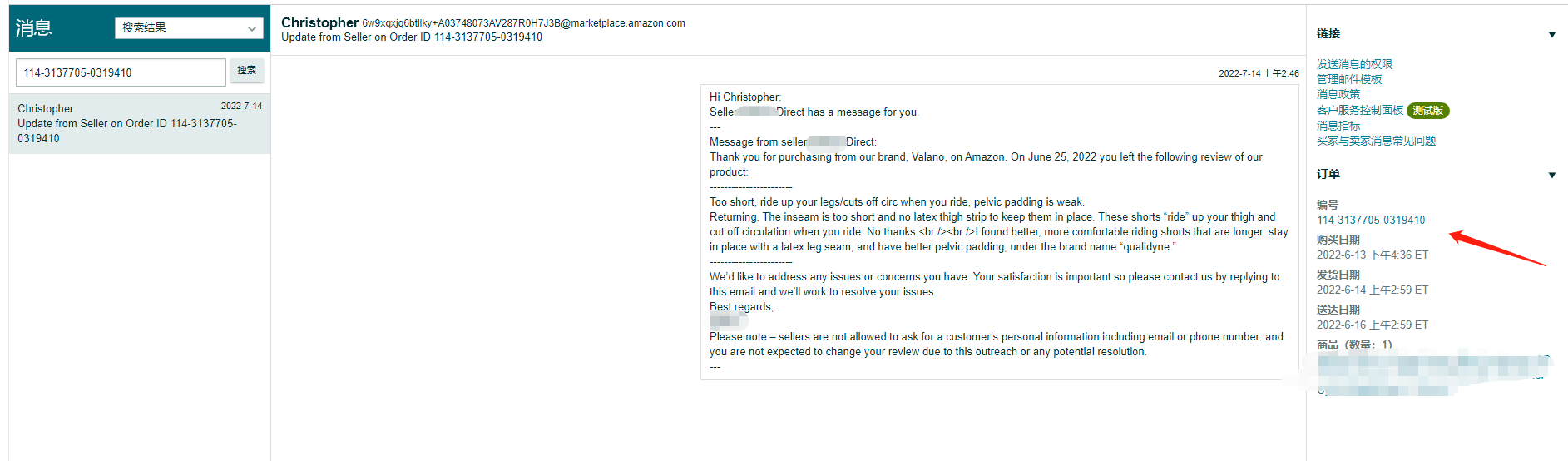Click the message body starting Hi Christopher

[998, 231]
